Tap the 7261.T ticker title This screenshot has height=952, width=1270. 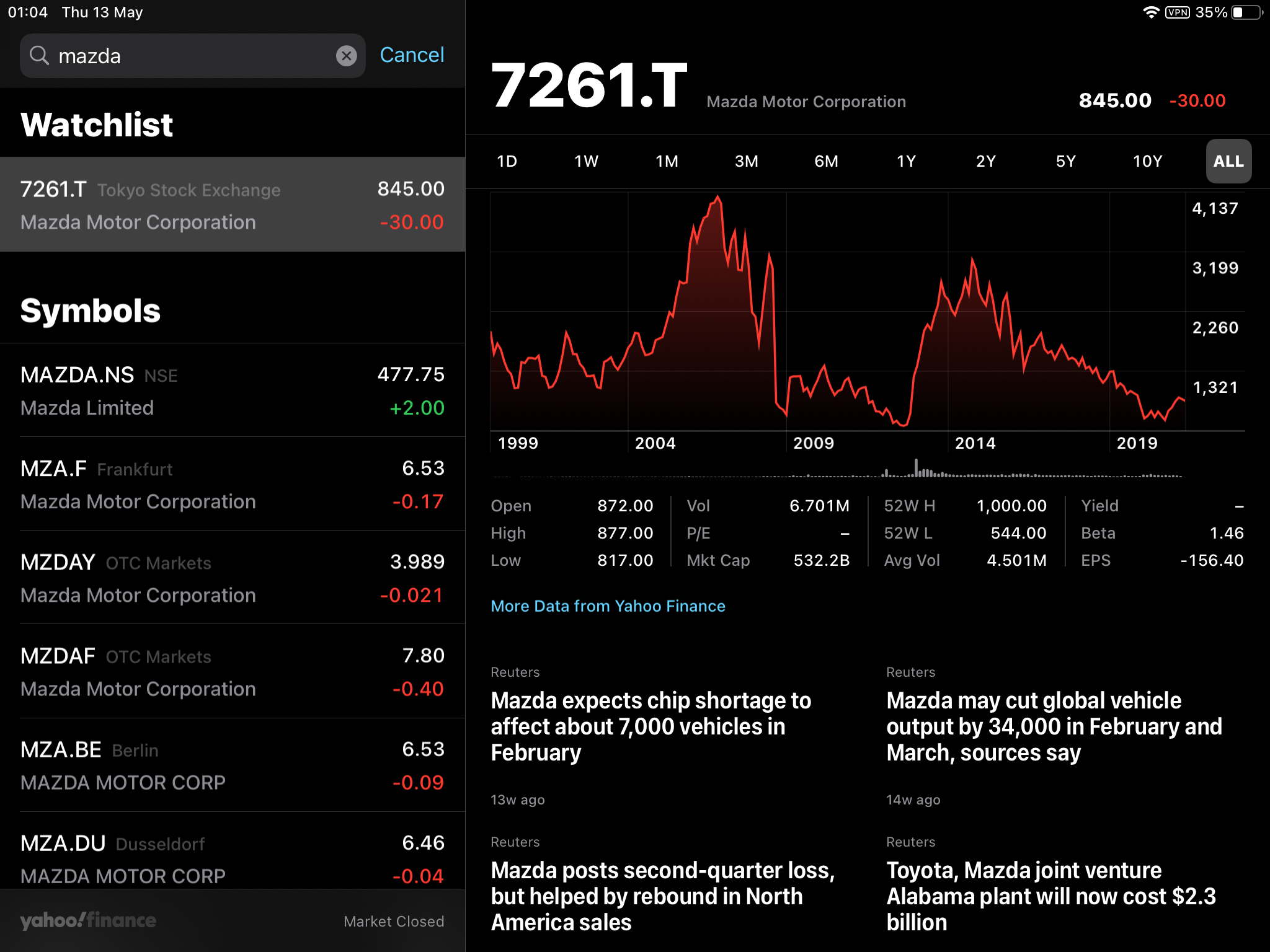pos(588,86)
